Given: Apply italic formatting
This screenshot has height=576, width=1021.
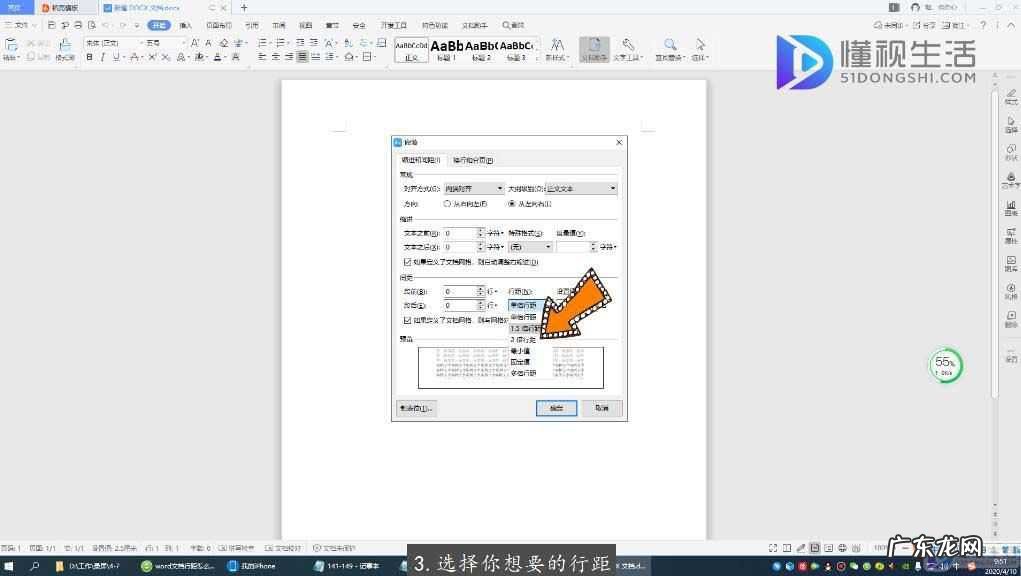Looking at the screenshot, I should click(102, 58).
